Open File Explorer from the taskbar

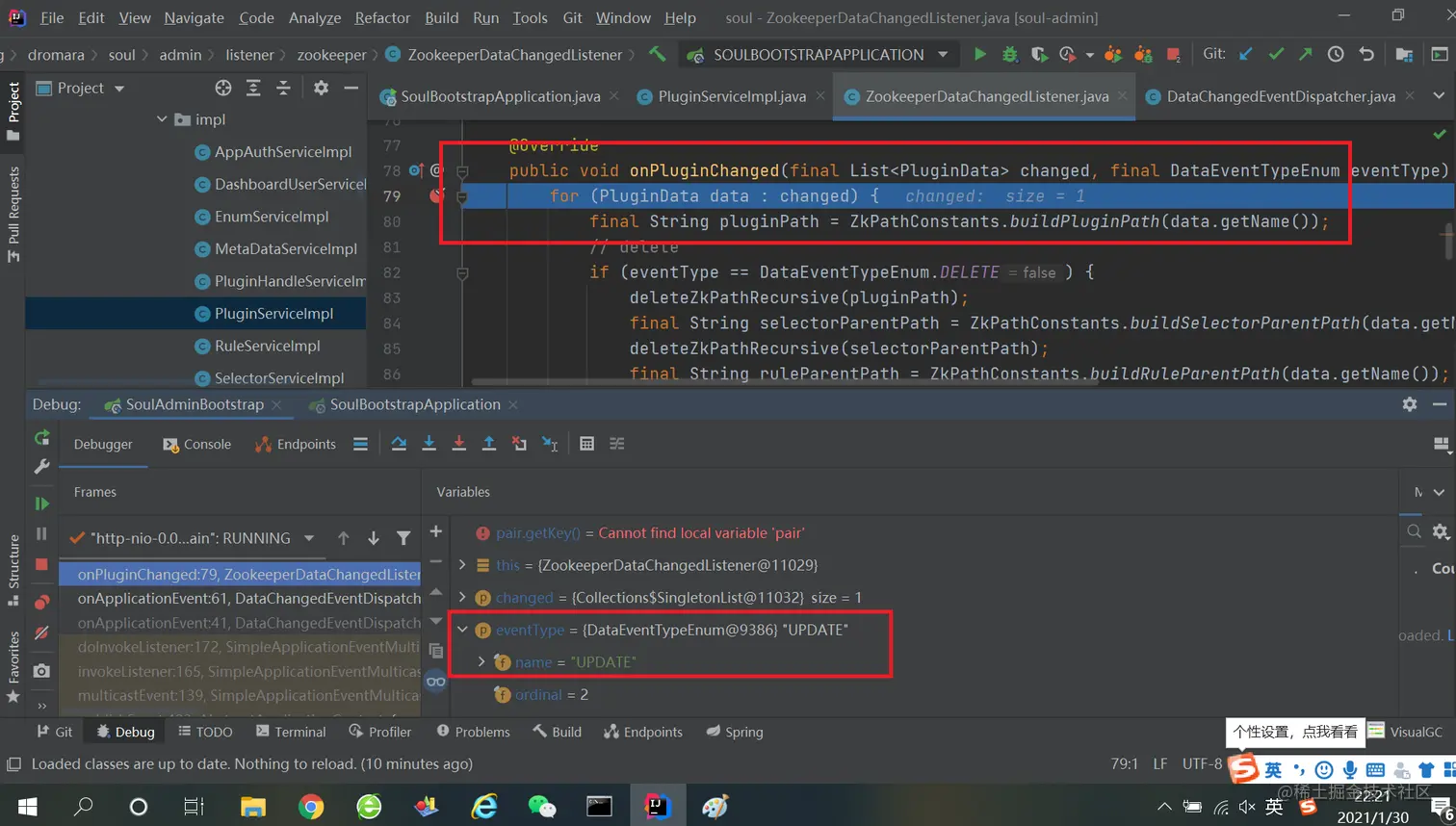coord(252,806)
